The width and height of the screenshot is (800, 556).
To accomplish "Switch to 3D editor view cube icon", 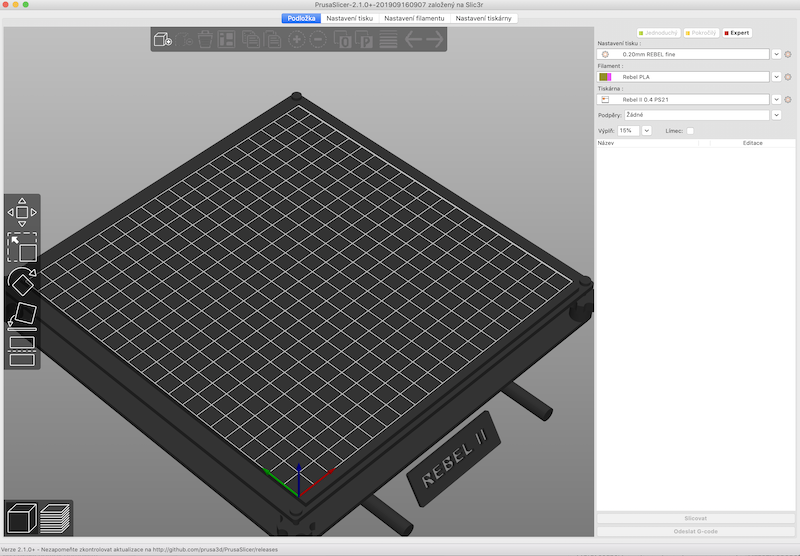I will [21, 519].
